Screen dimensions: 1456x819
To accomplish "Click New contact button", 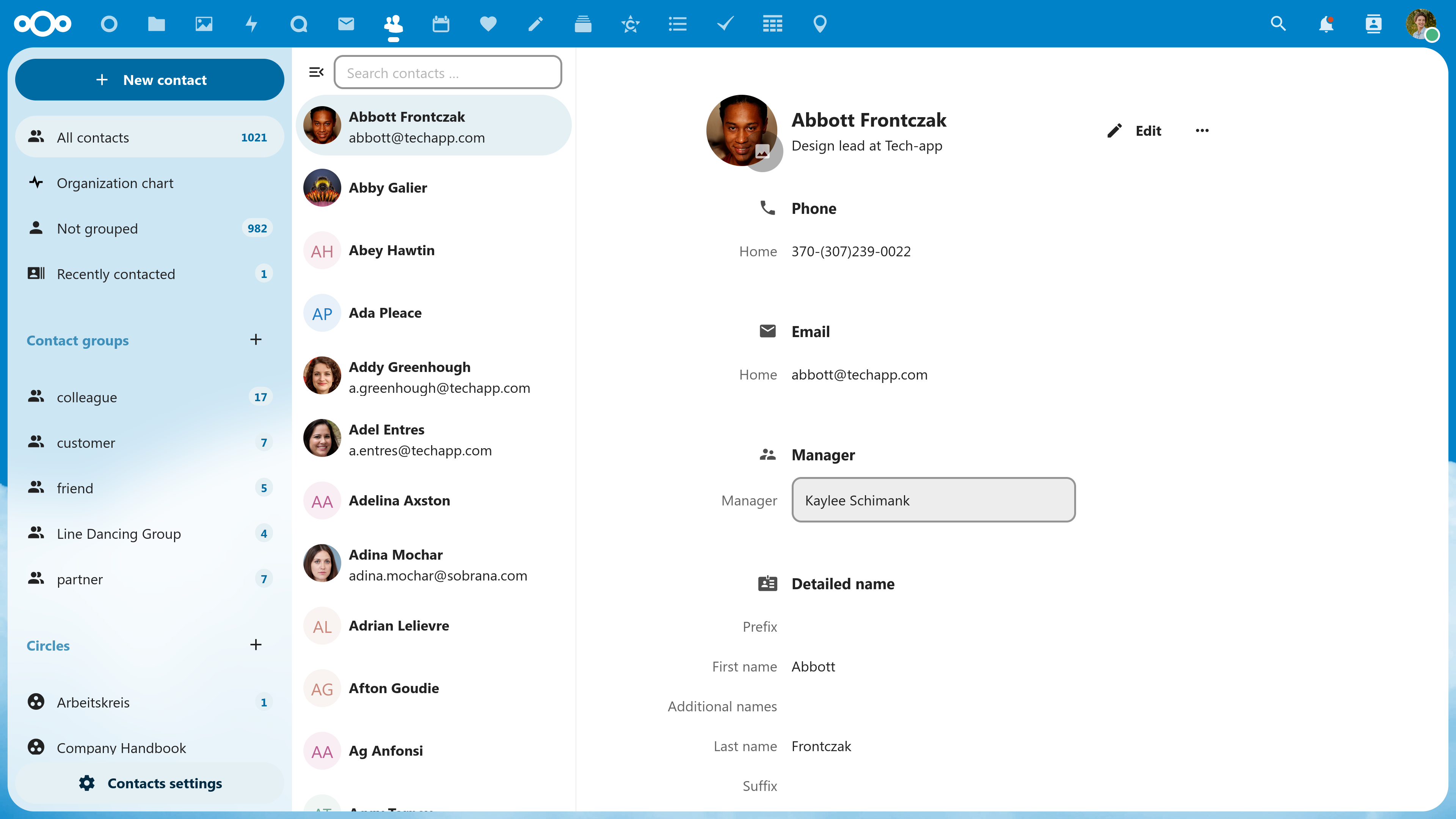I will point(150,80).
